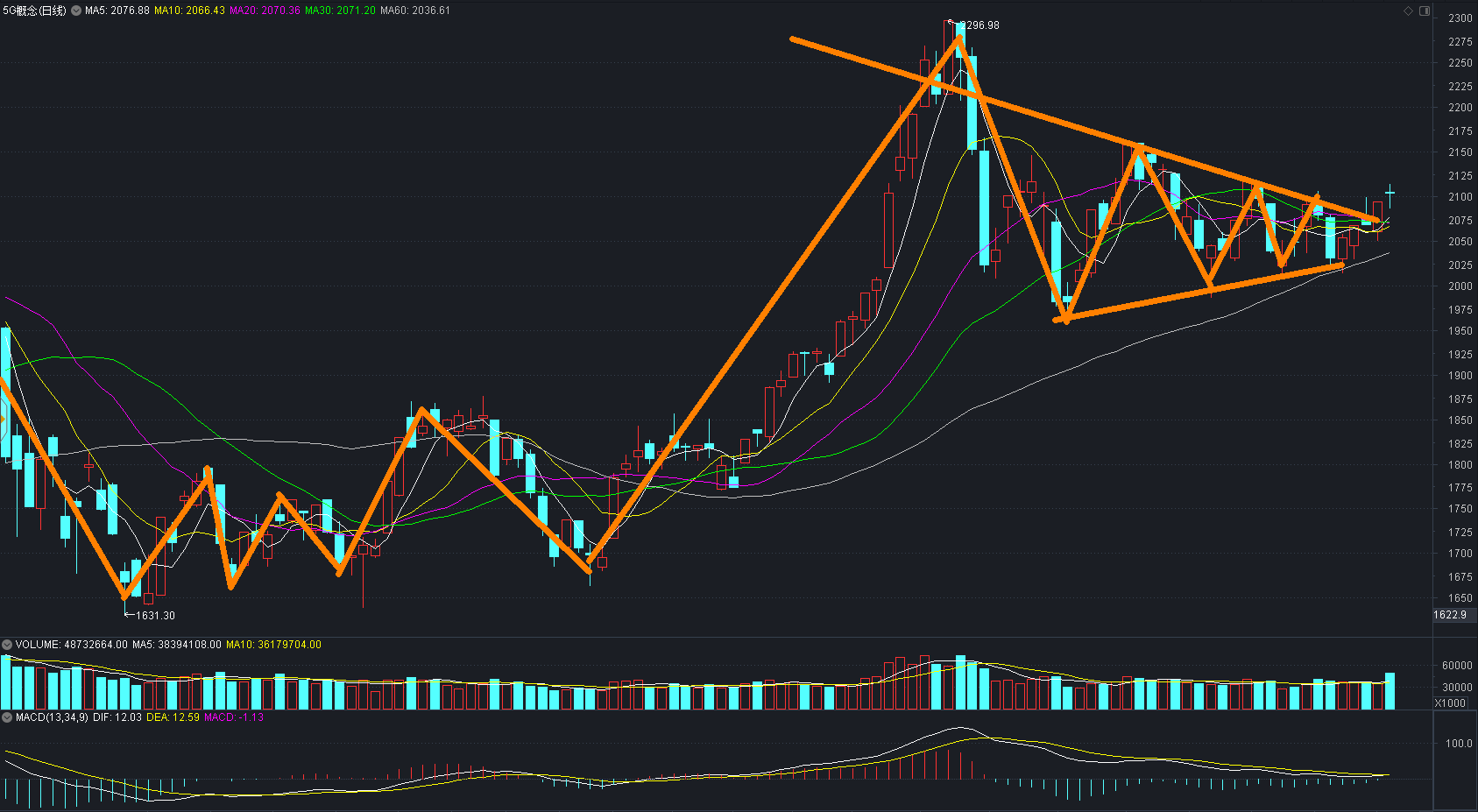Click the volume MA5: 38394108.00 label
Viewport: 1478px width, 812px height.
pos(177,645)
